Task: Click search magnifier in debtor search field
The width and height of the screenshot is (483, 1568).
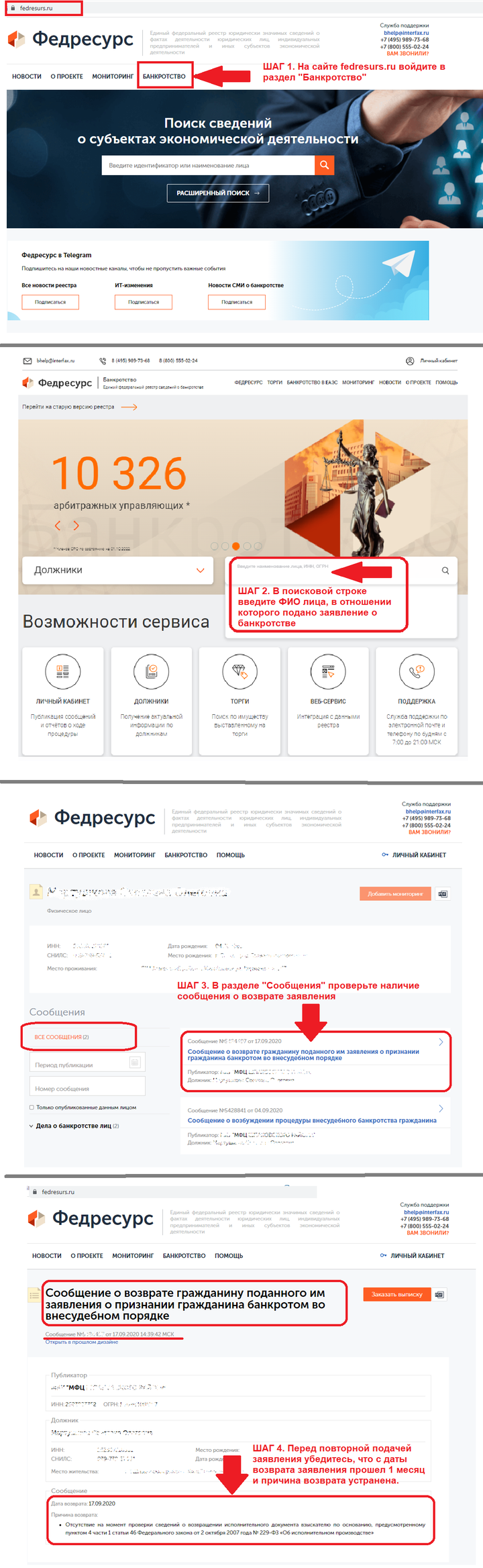Action: (445, 571)
